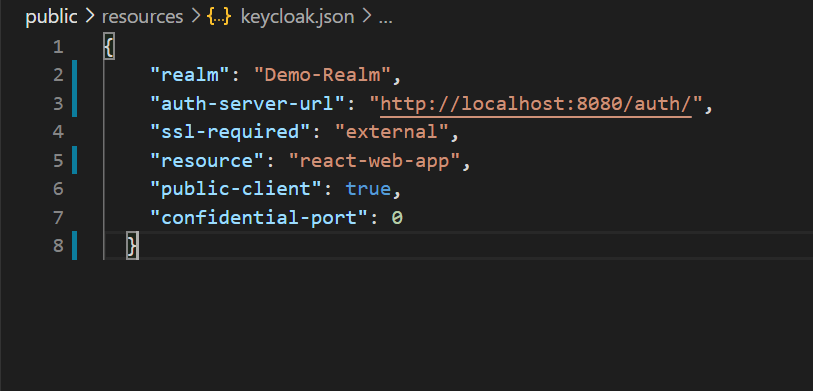Click line number 1 in gutter
The image size is (813, 391).
pyautogui.click(x=58, y=47)
